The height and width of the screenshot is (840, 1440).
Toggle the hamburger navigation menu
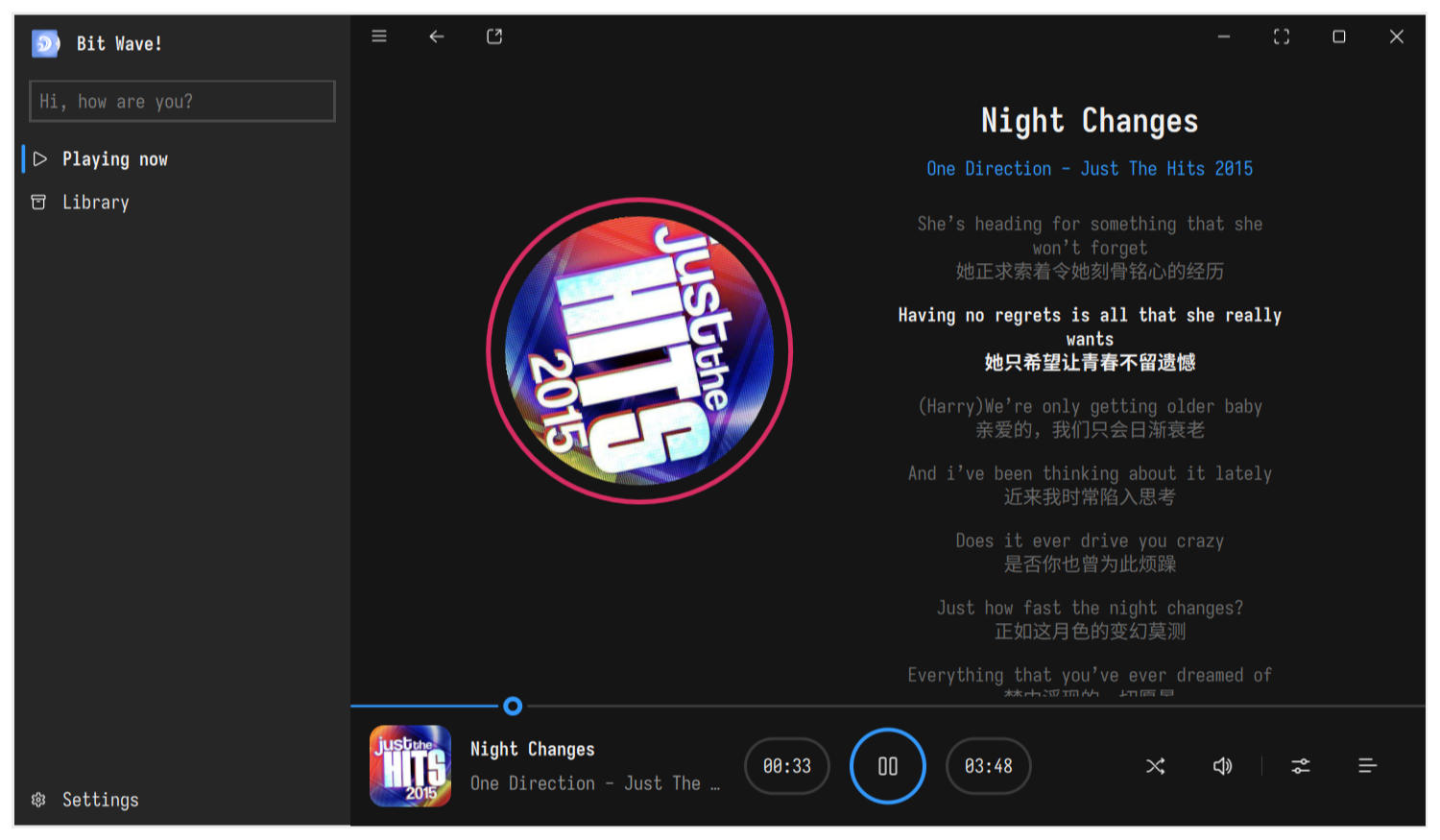tap(379, 36)
